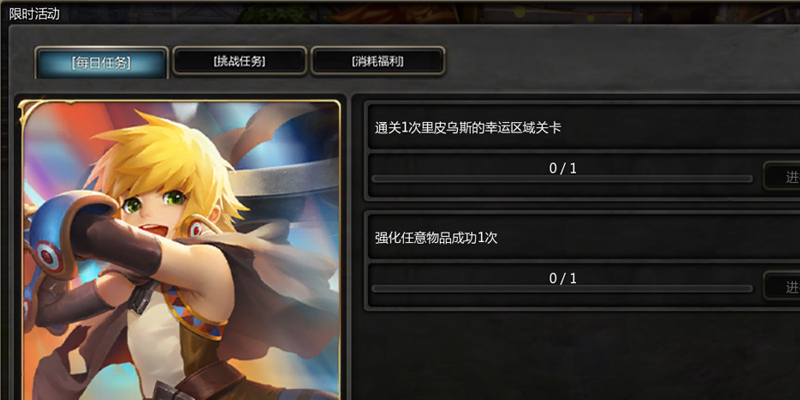The image size is (800, 400).
Task: Click the 进 button beside 强化 task progress
Action: 782,286
